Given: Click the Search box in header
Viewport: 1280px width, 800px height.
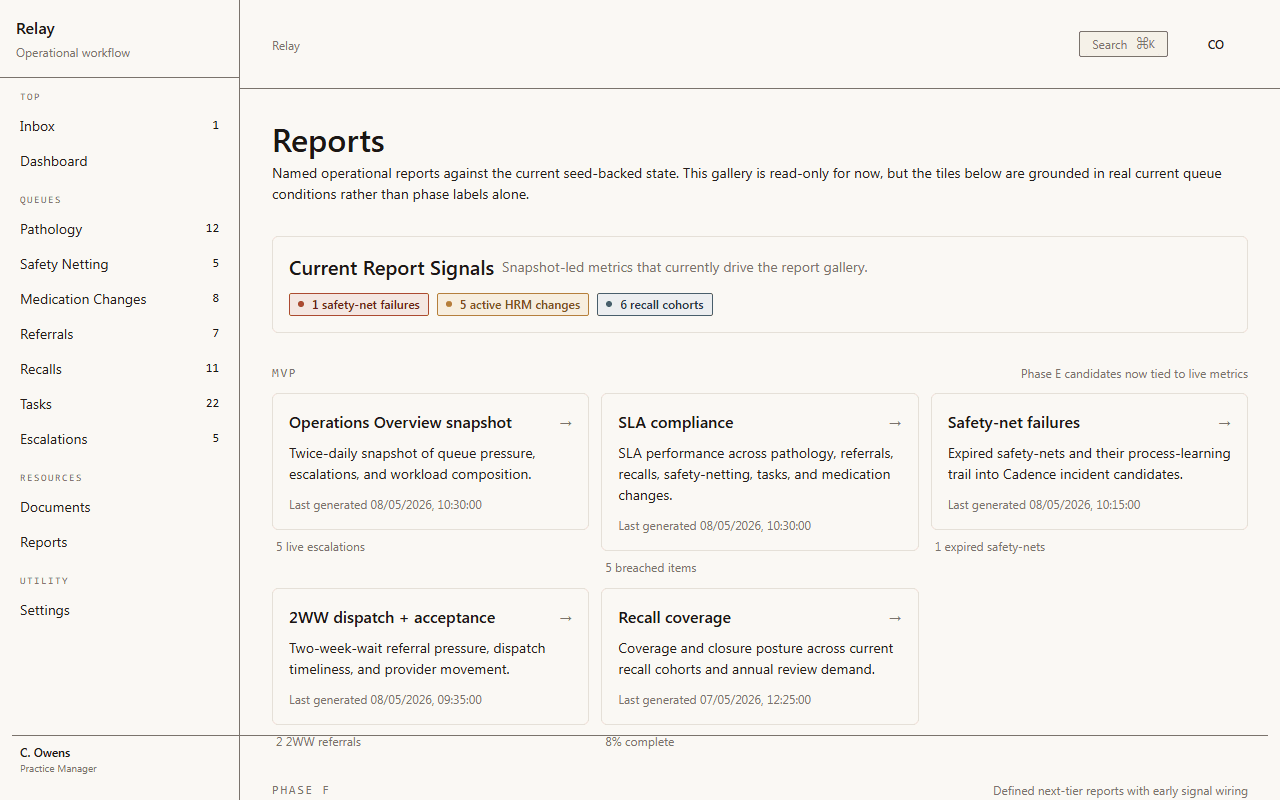Looking at the screenshot, I should pyautogui.click(x=1123, y=44).
